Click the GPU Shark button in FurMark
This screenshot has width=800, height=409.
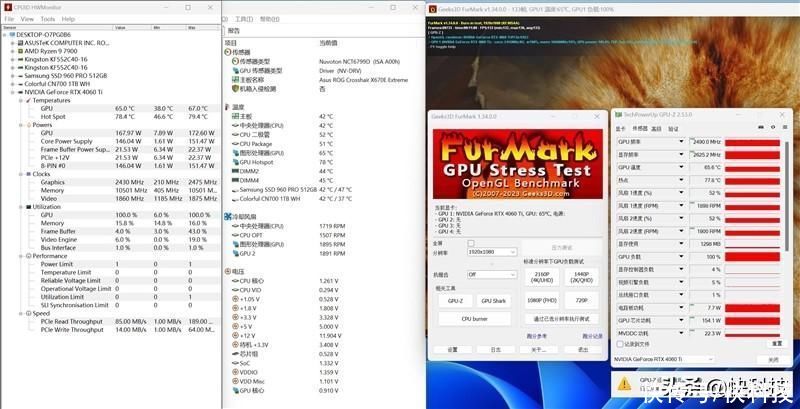point(493,301)
